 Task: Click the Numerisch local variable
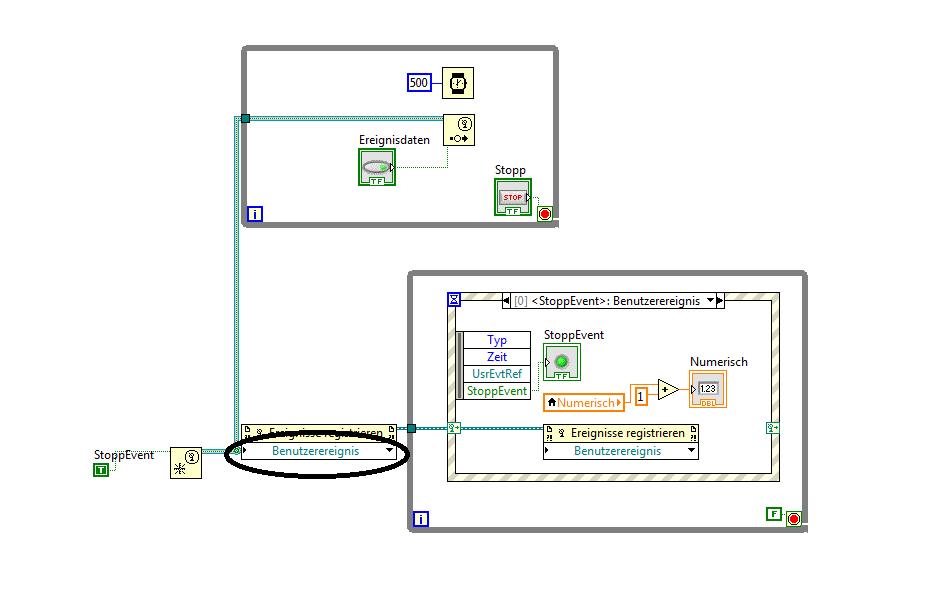584,403
